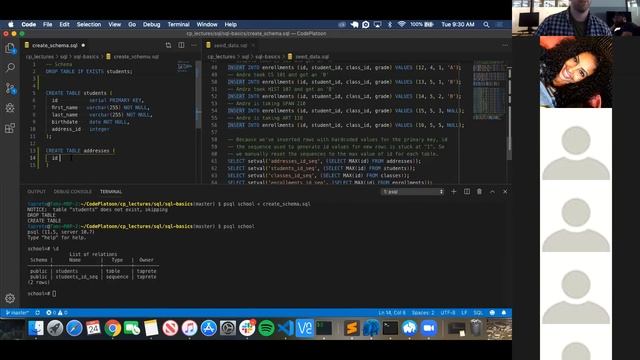Split the left editor with split icon

181,45
